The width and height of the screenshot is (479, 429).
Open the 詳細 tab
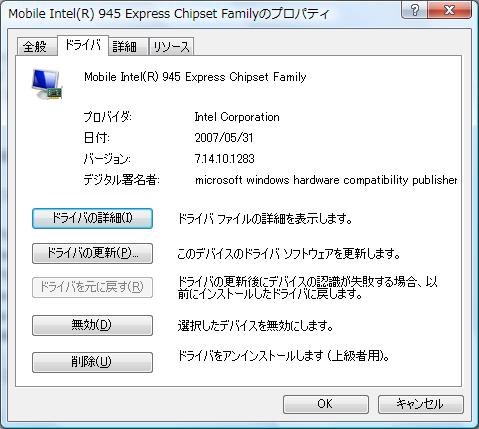[125, 46]
